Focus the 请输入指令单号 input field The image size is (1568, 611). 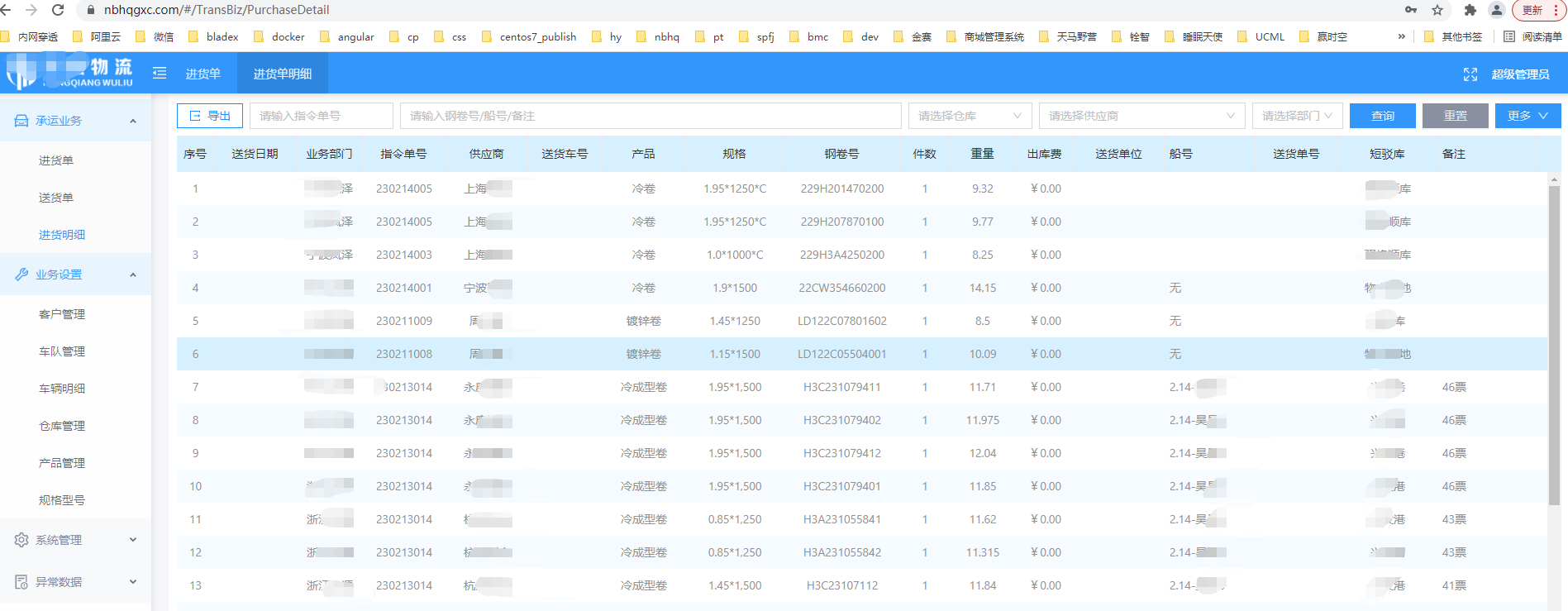(322, 116)
